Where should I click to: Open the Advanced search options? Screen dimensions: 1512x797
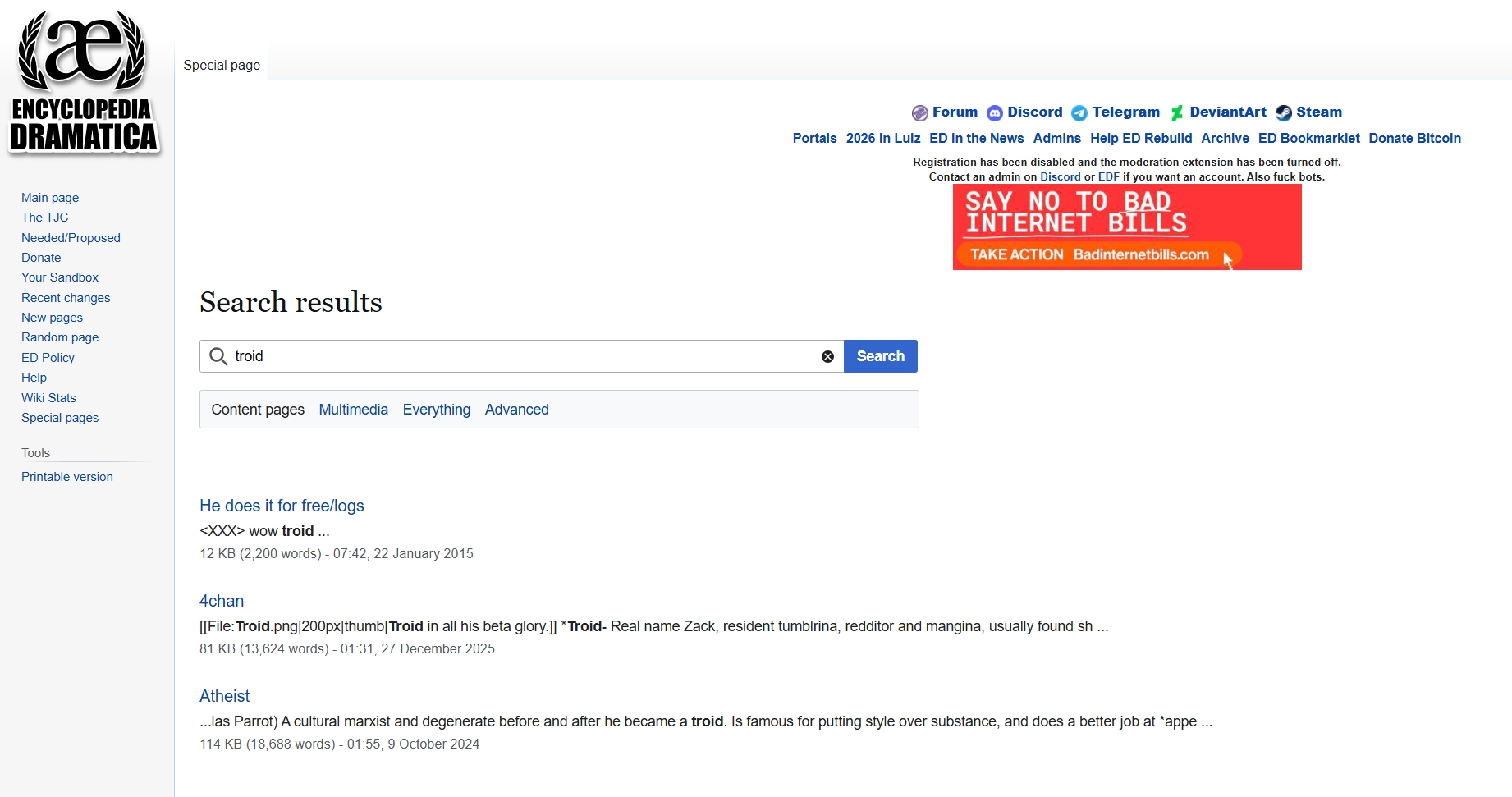point(517,410)
